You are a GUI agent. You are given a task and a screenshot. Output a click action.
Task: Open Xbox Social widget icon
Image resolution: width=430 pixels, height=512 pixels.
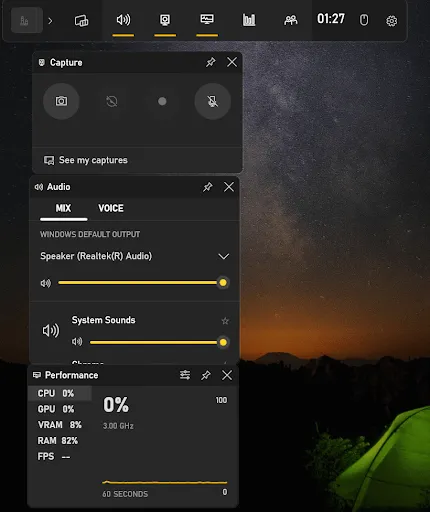click(291, 20)
